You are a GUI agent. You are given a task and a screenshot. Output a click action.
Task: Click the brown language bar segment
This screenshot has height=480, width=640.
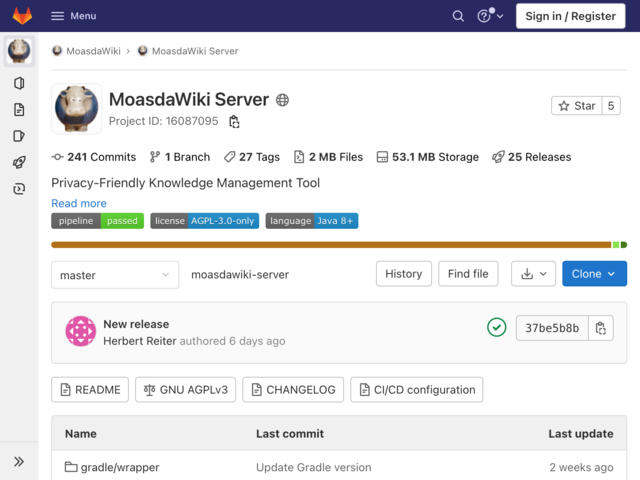click(331, 245)
